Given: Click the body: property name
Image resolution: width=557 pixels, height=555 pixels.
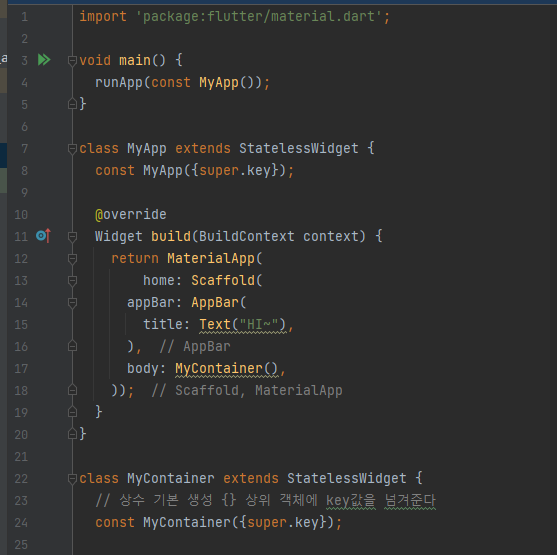Looking at the screenshot, I should [x=146, y=368].
